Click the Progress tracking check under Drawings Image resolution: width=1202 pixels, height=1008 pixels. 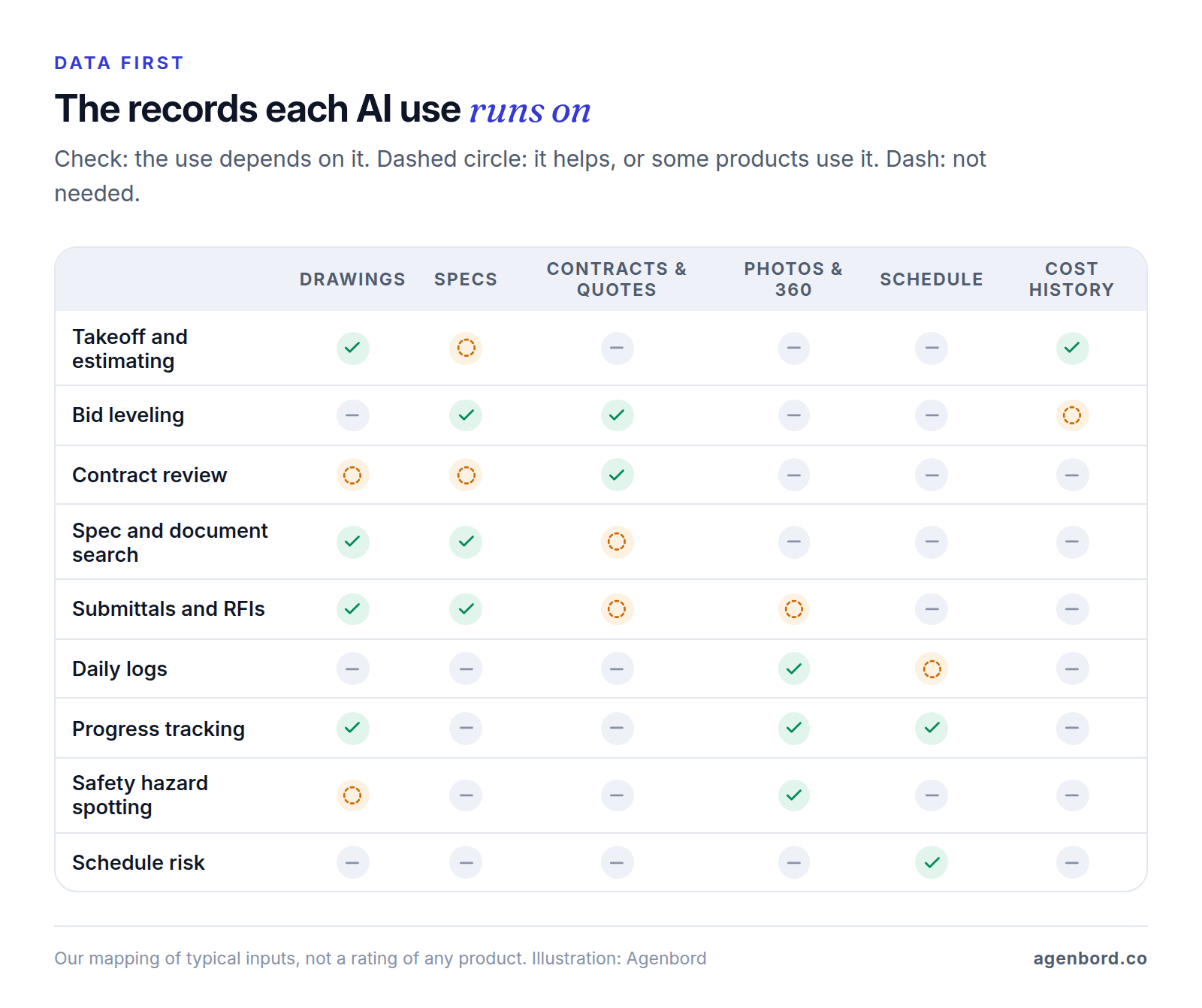[x=352, y=728]
